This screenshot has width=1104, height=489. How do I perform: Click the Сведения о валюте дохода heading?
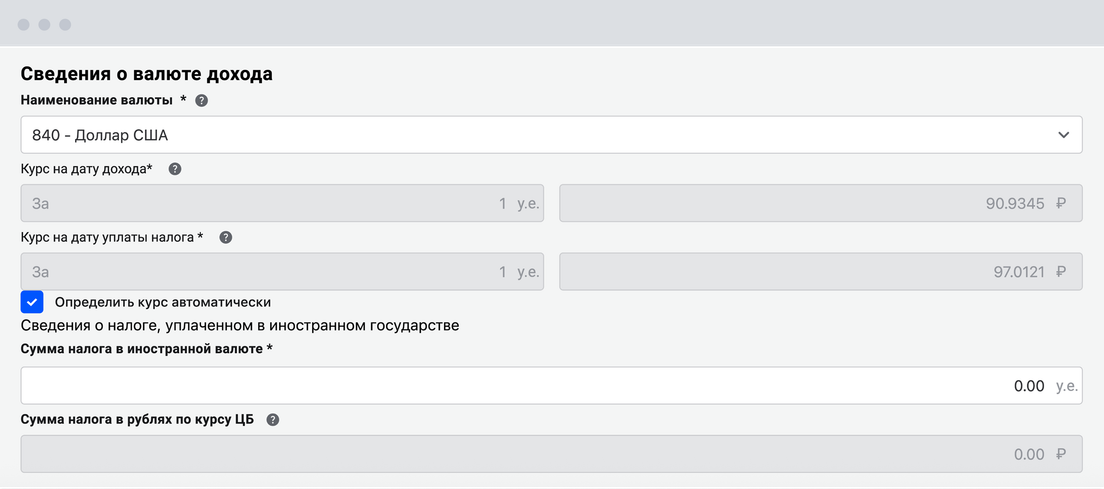pyautogui.click(x=146, y=74)
